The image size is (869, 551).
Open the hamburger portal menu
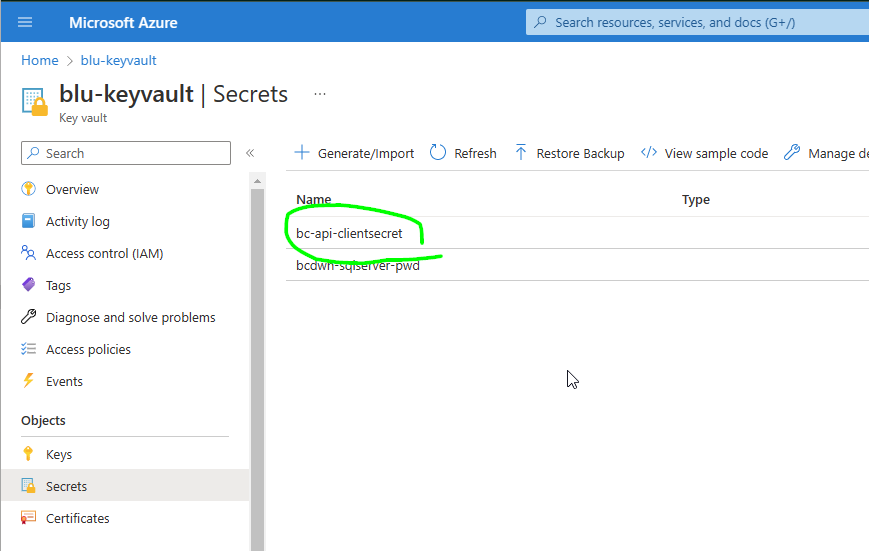pyautogui.click(x=25, y=22)
